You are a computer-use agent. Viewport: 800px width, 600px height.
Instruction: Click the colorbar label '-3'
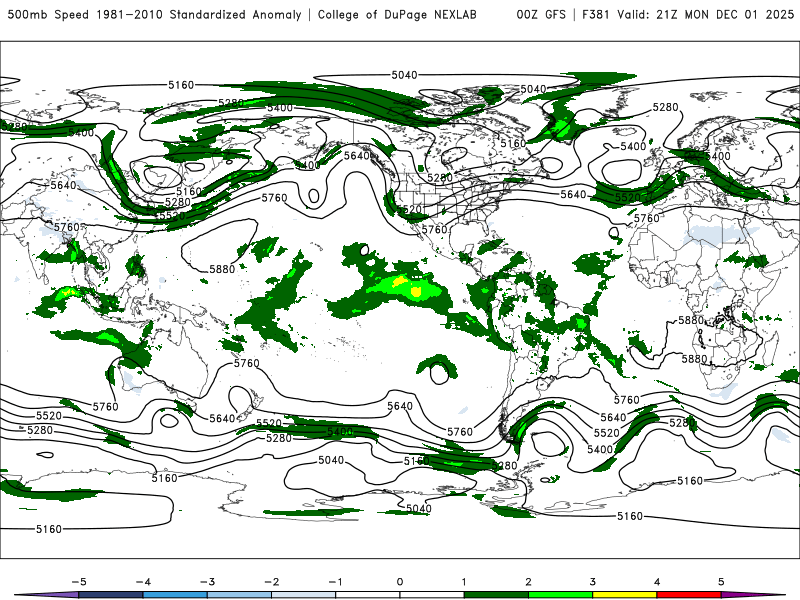[x=207, y=582]
